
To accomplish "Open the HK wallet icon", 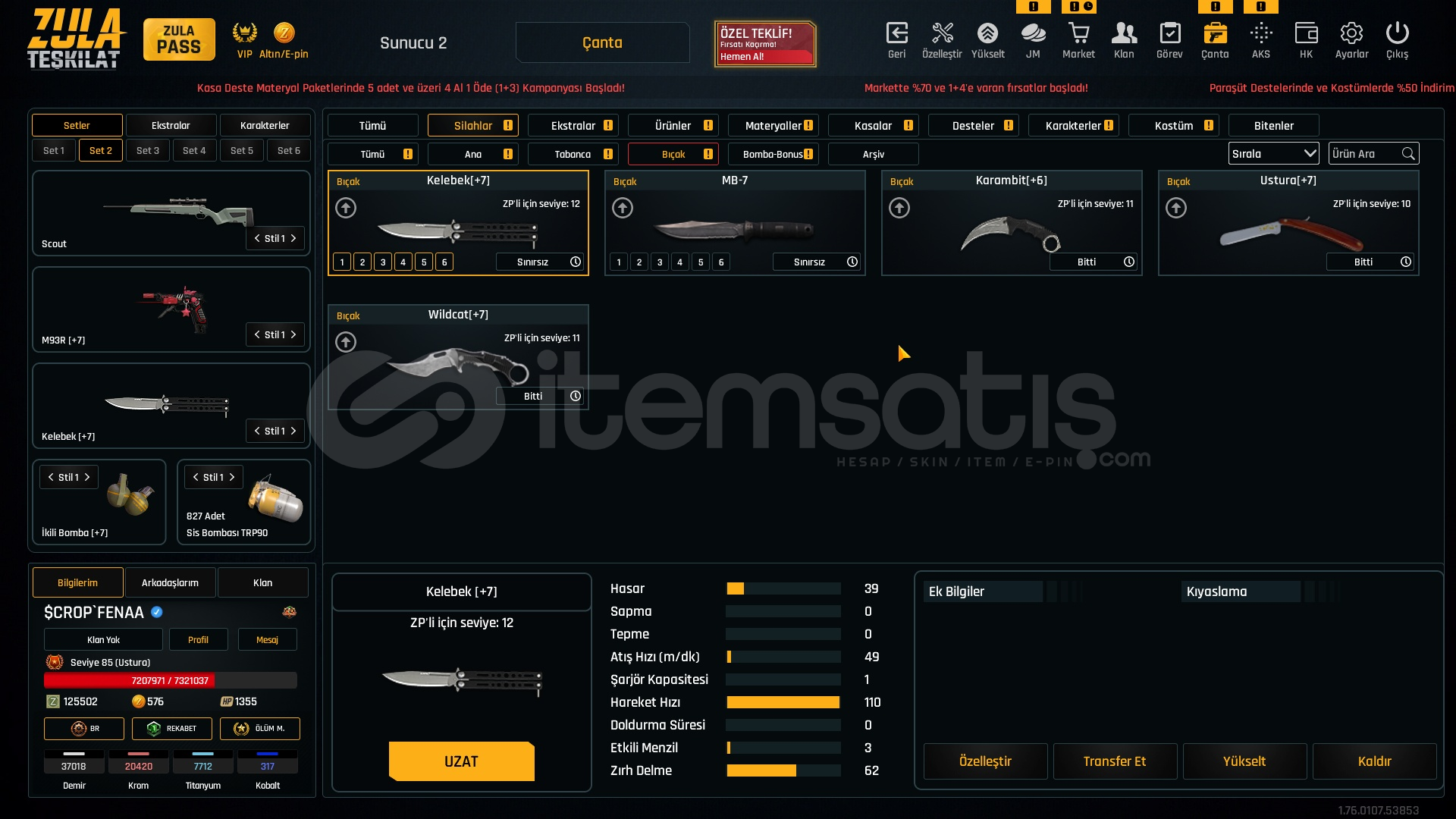I will click(x=1306, y=33).
